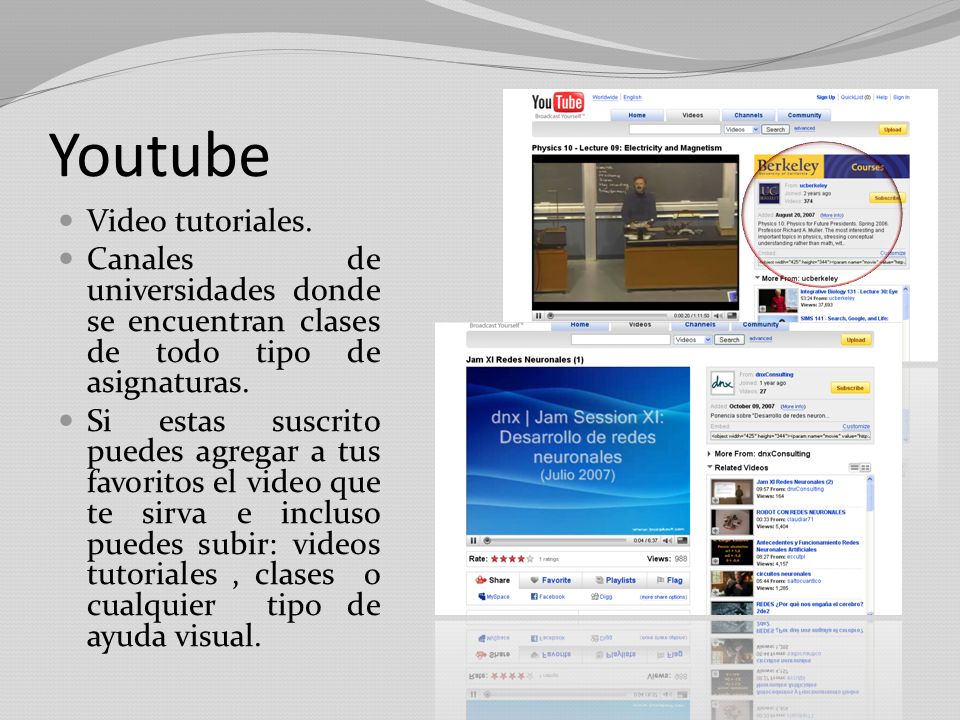Open the advanced search link on the Physics 10 page
Image resolution: width=960 pixels, height=720 pixels.
click(804, 129)
